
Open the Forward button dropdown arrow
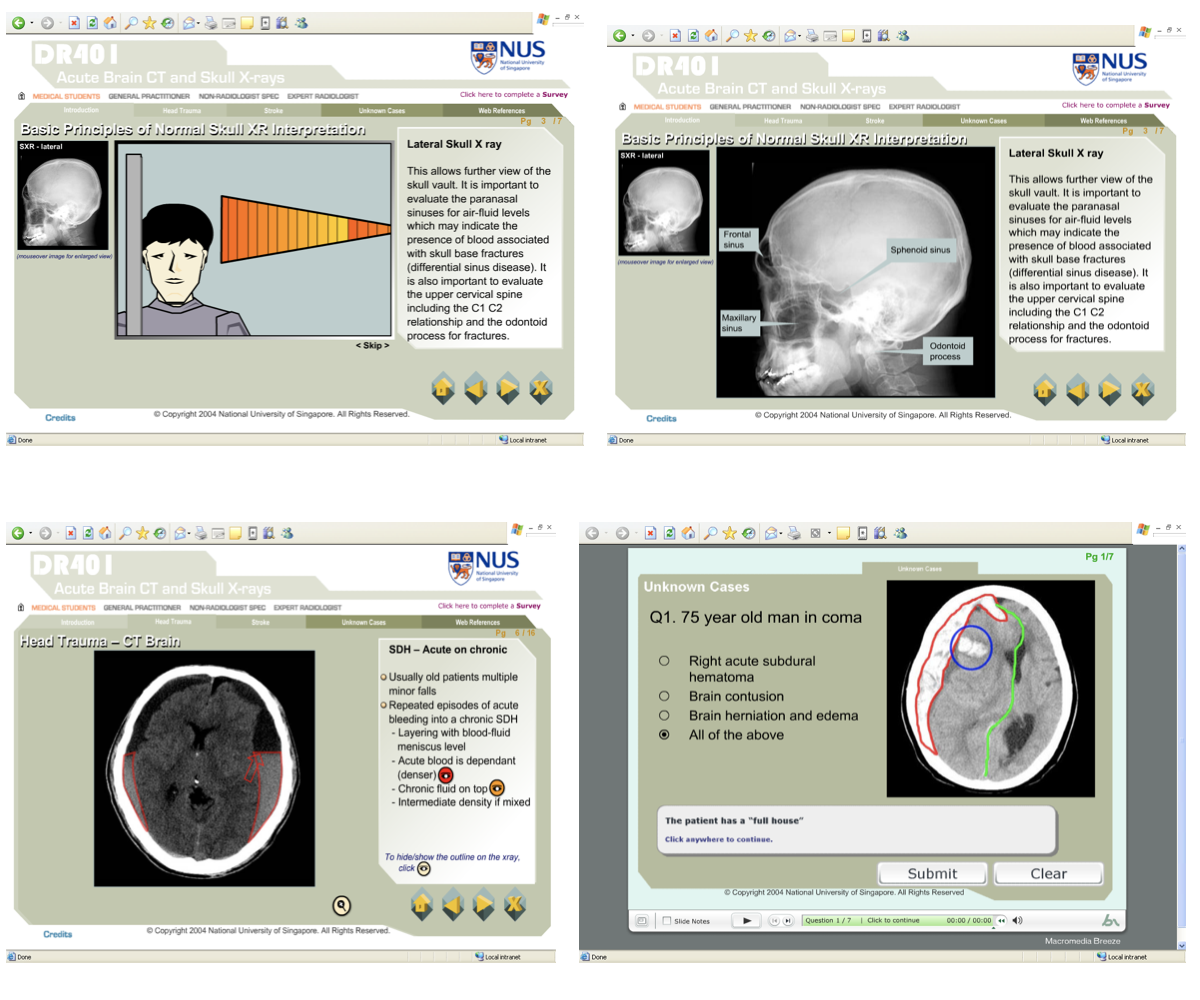coord(60,21)
